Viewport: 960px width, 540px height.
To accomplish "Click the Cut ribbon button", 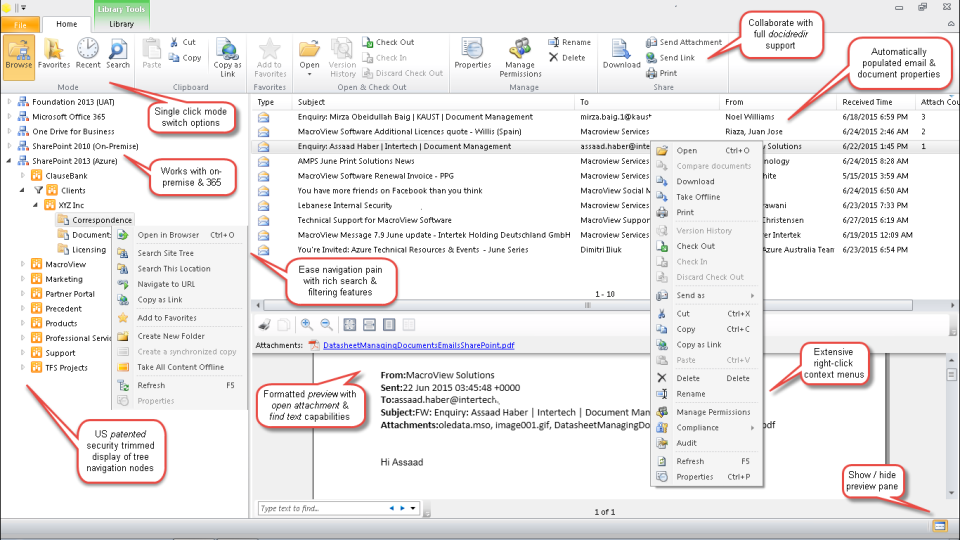I will pos(182,42).
